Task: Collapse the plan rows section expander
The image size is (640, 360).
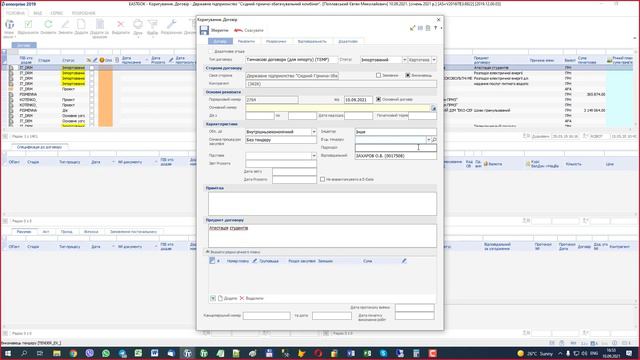Action: click(207, 252)
